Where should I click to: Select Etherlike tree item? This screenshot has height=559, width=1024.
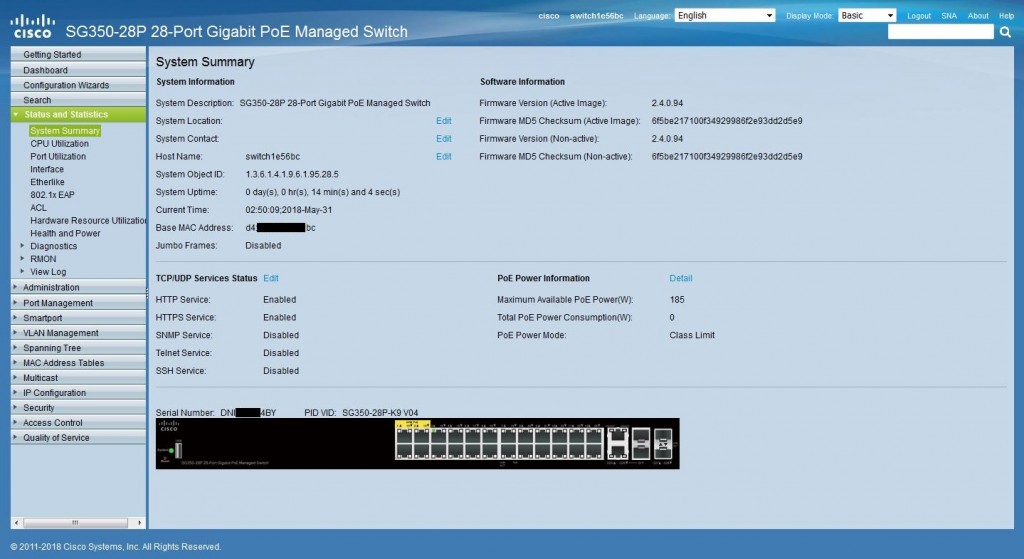47,182
